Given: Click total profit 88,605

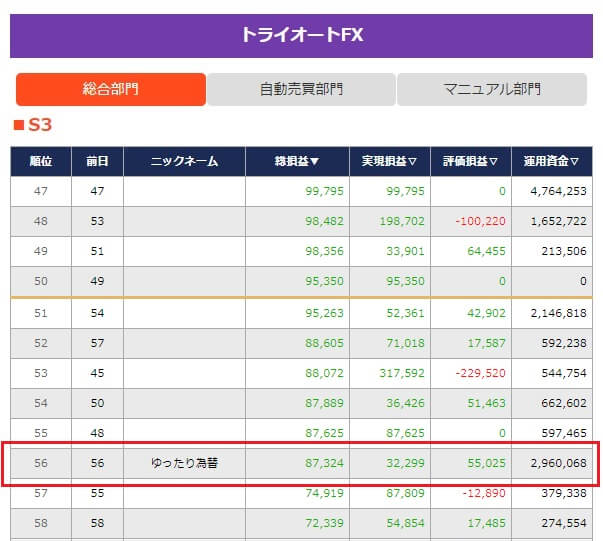Looking at the screenshot, I should click(324, 343).
